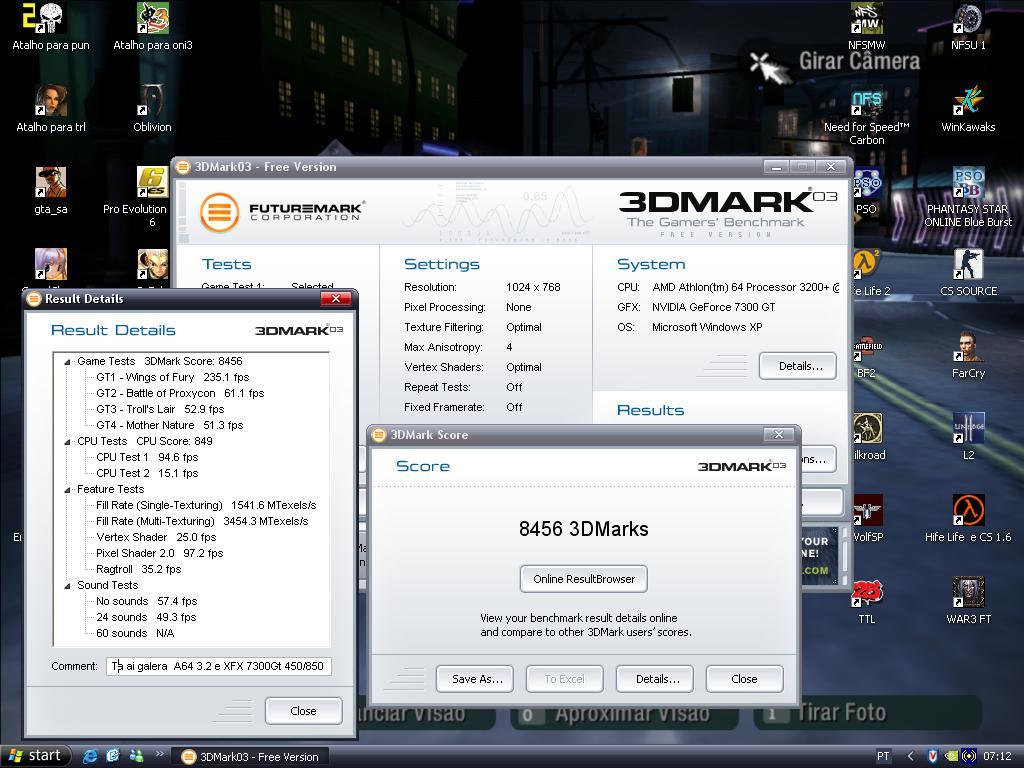Click the Futuremark Corporation logo
This screenshot has height=768, width=1024.
(x=283, y=212)
